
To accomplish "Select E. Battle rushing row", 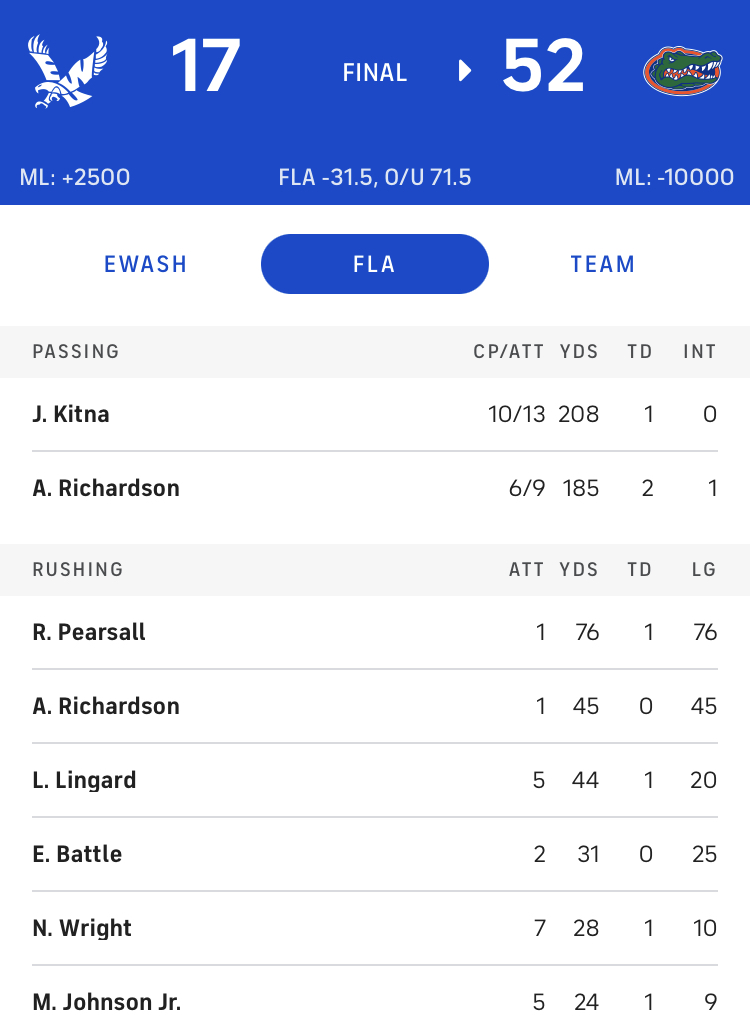I will point(375,854).
